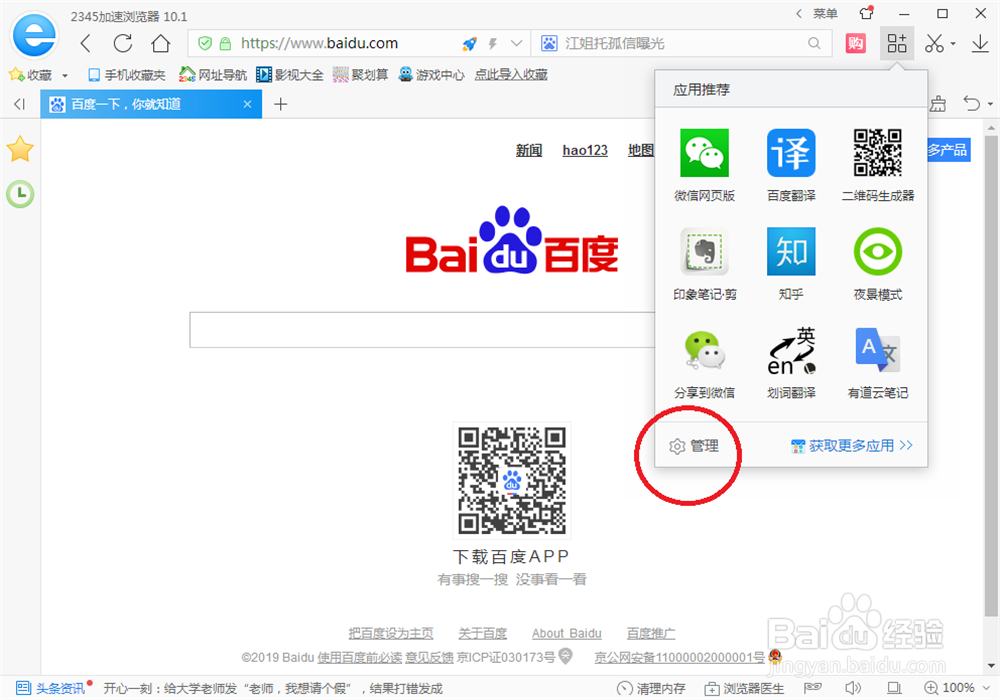Open 游戏中心 bookmark
The width and height of the screenshot is (1000, 700).
[431, 75]
